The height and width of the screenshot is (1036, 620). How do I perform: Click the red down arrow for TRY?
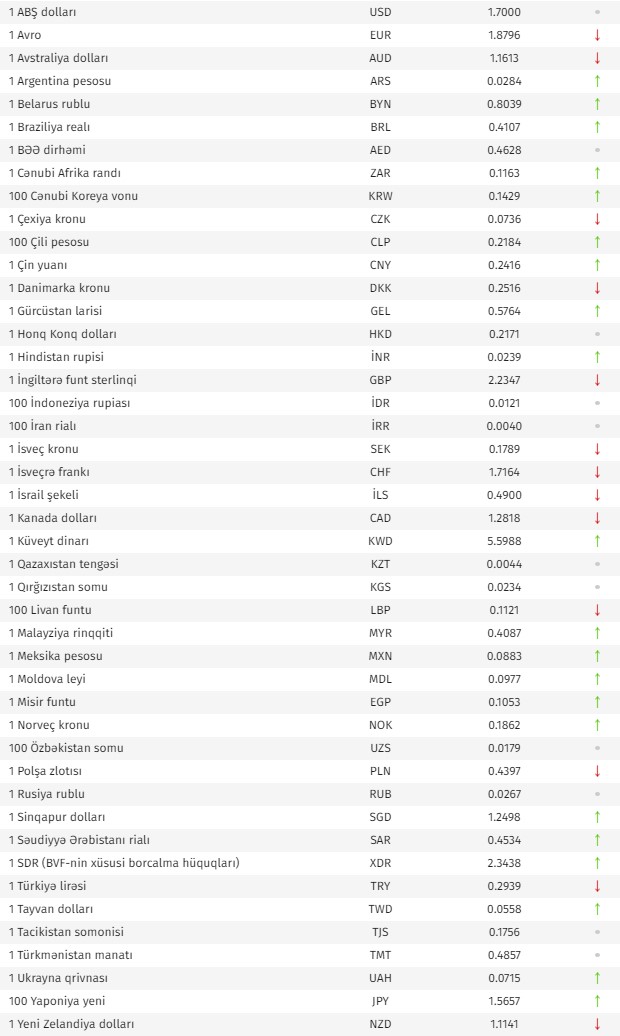tap(598, 886)
